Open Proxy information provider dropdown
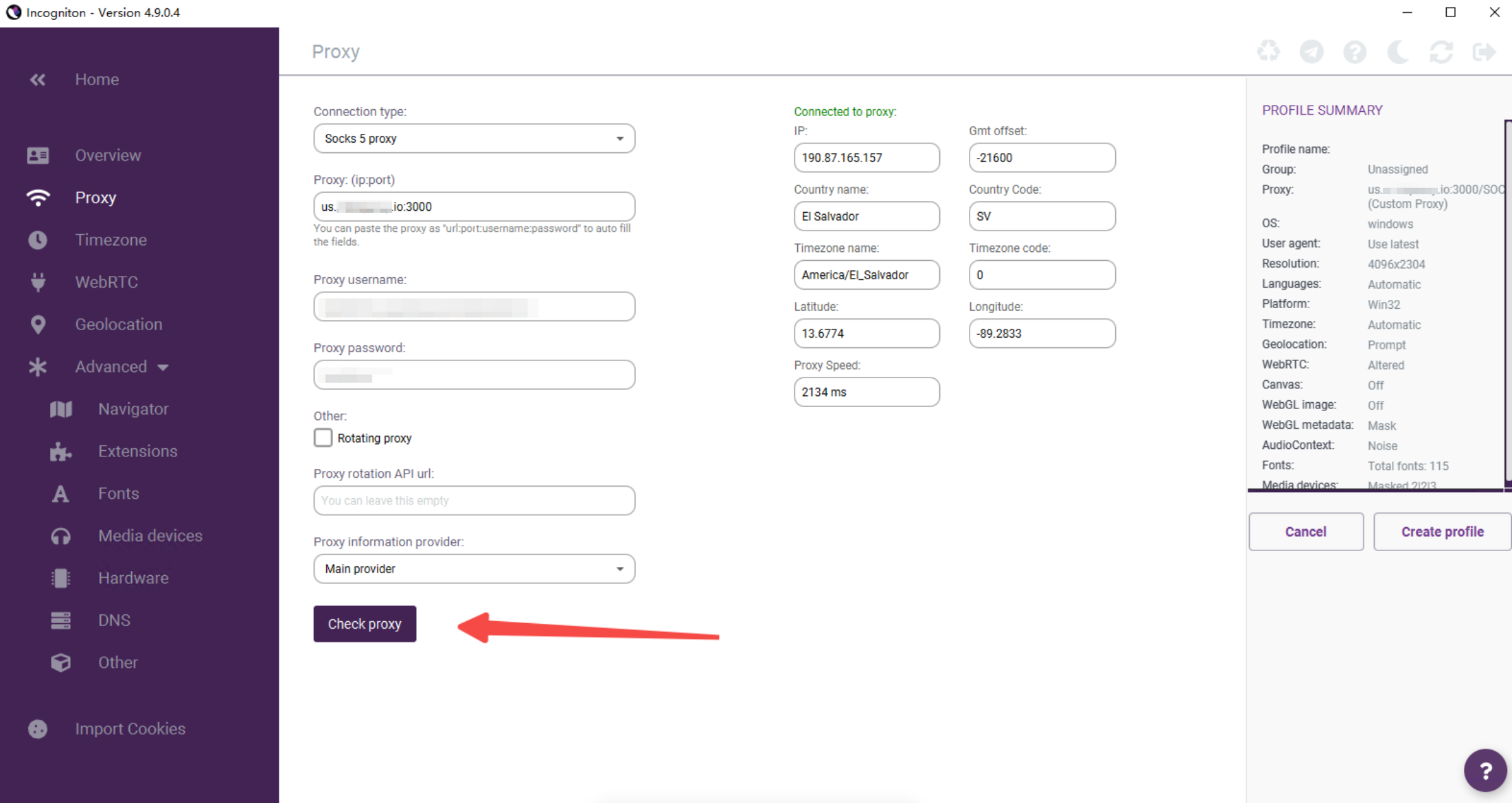 tap(474, 569)
